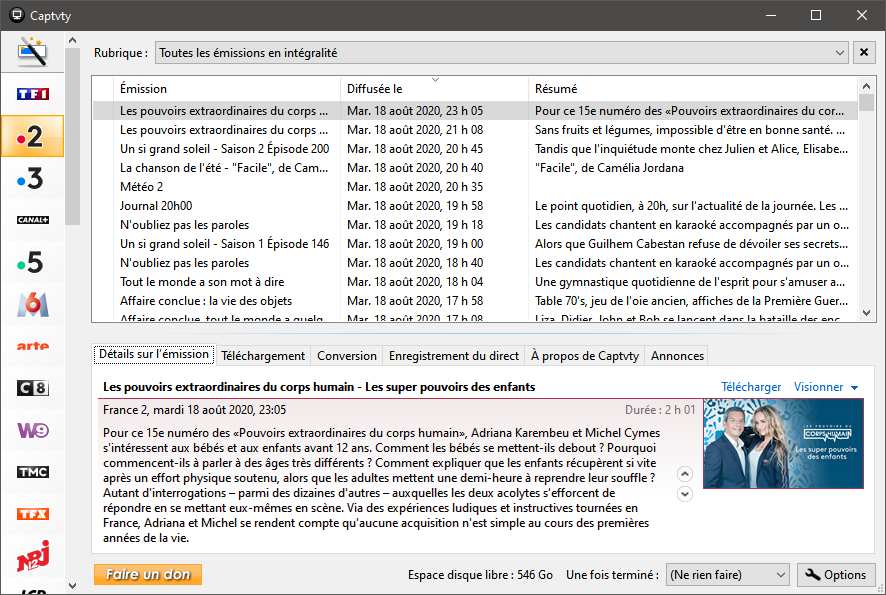Click channel sidebar scroll up arrow
The image size is (886, 595).
72,40
